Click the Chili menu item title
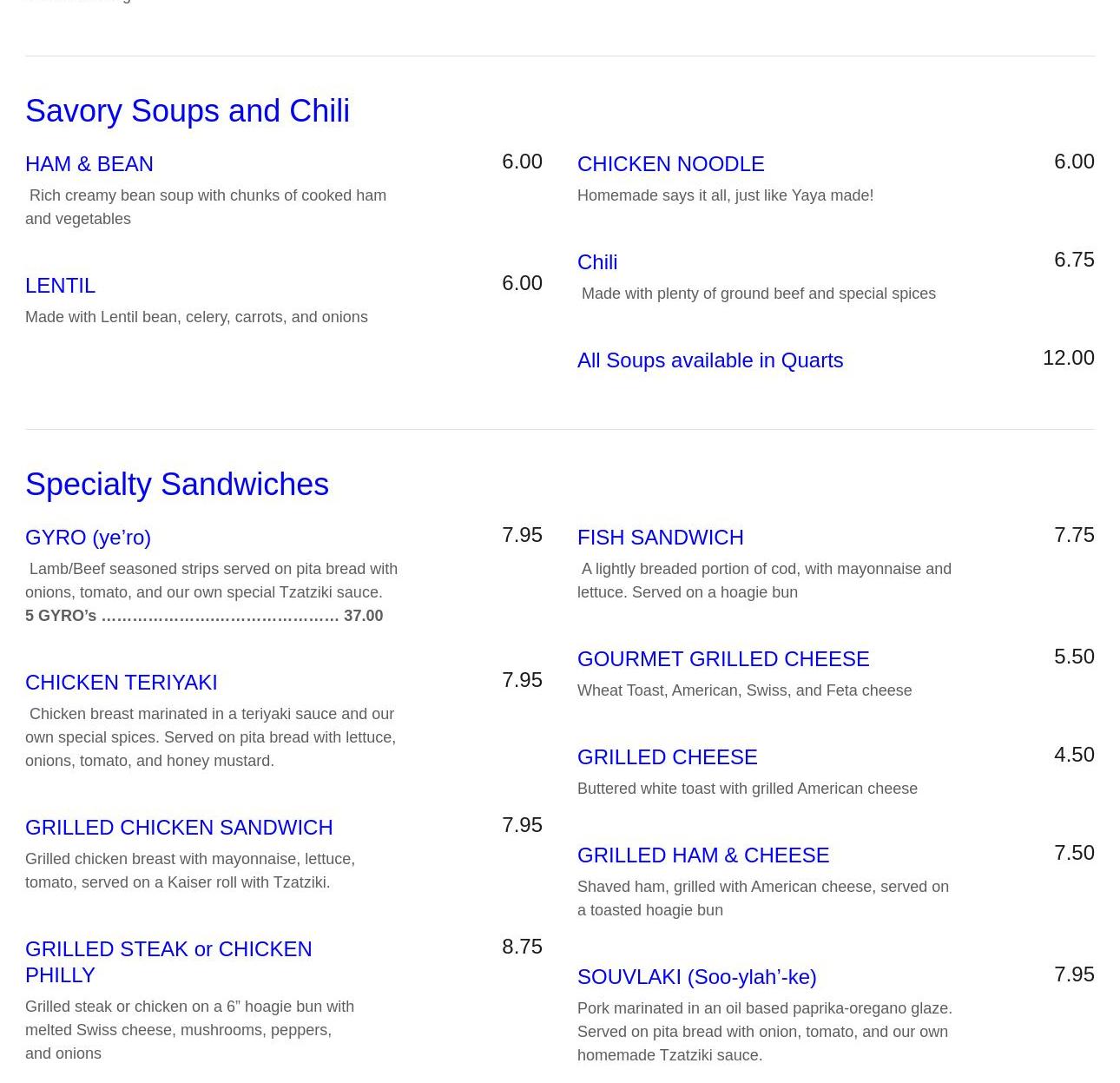Screen dimensions: 1120x1083 click(x=597, y=262)
